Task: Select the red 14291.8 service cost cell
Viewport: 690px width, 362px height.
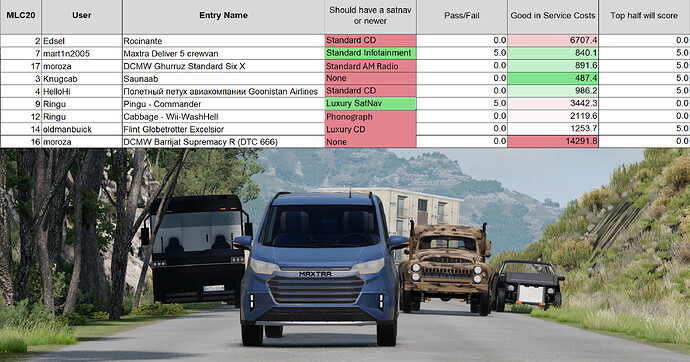Action: 553,142
